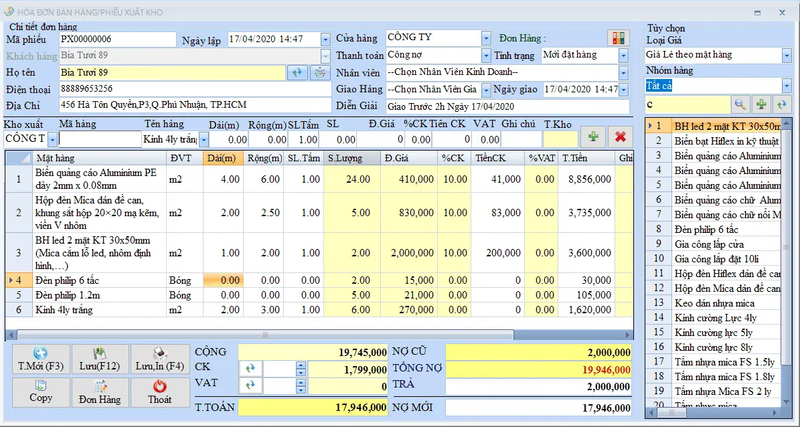Click the green plus add-line icon
Screen dimensions: 800x427
(594, 137)
